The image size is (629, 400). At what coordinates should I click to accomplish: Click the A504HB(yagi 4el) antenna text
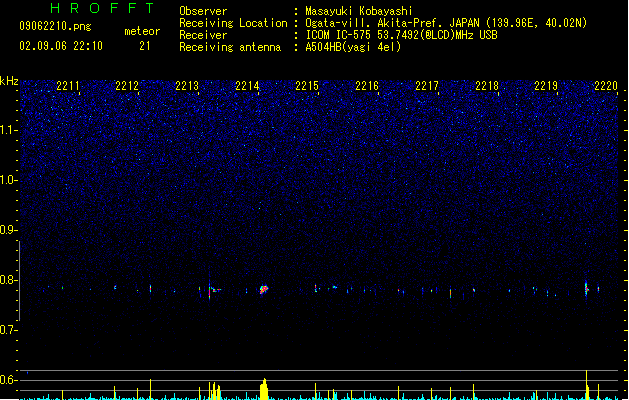353,47
